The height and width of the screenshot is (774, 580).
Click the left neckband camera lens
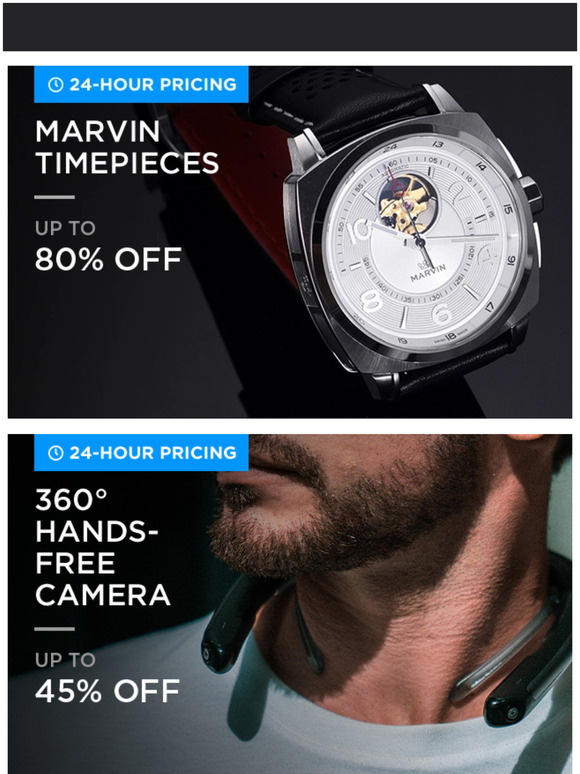(208, 654)
